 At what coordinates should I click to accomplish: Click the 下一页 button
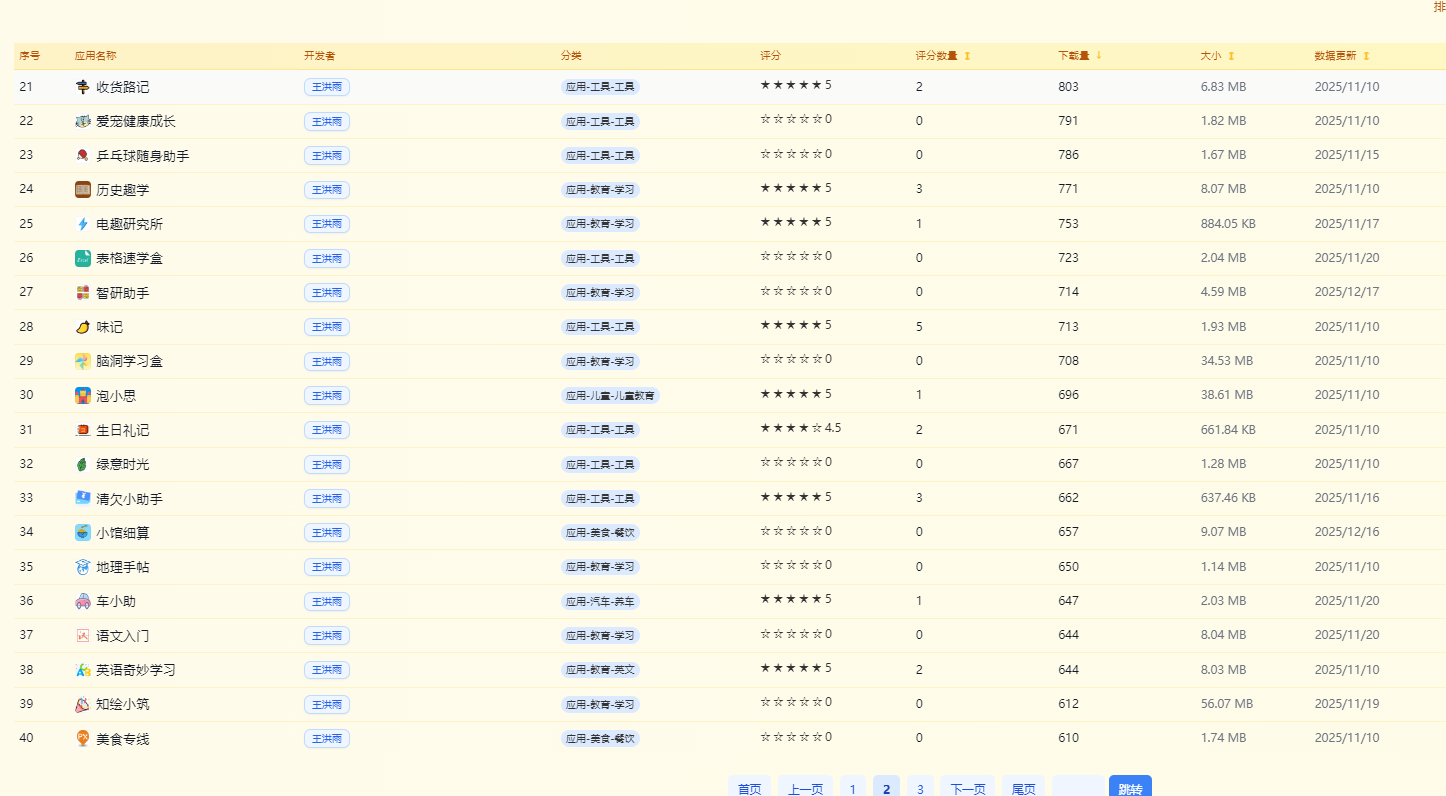[x=967, y=788]
